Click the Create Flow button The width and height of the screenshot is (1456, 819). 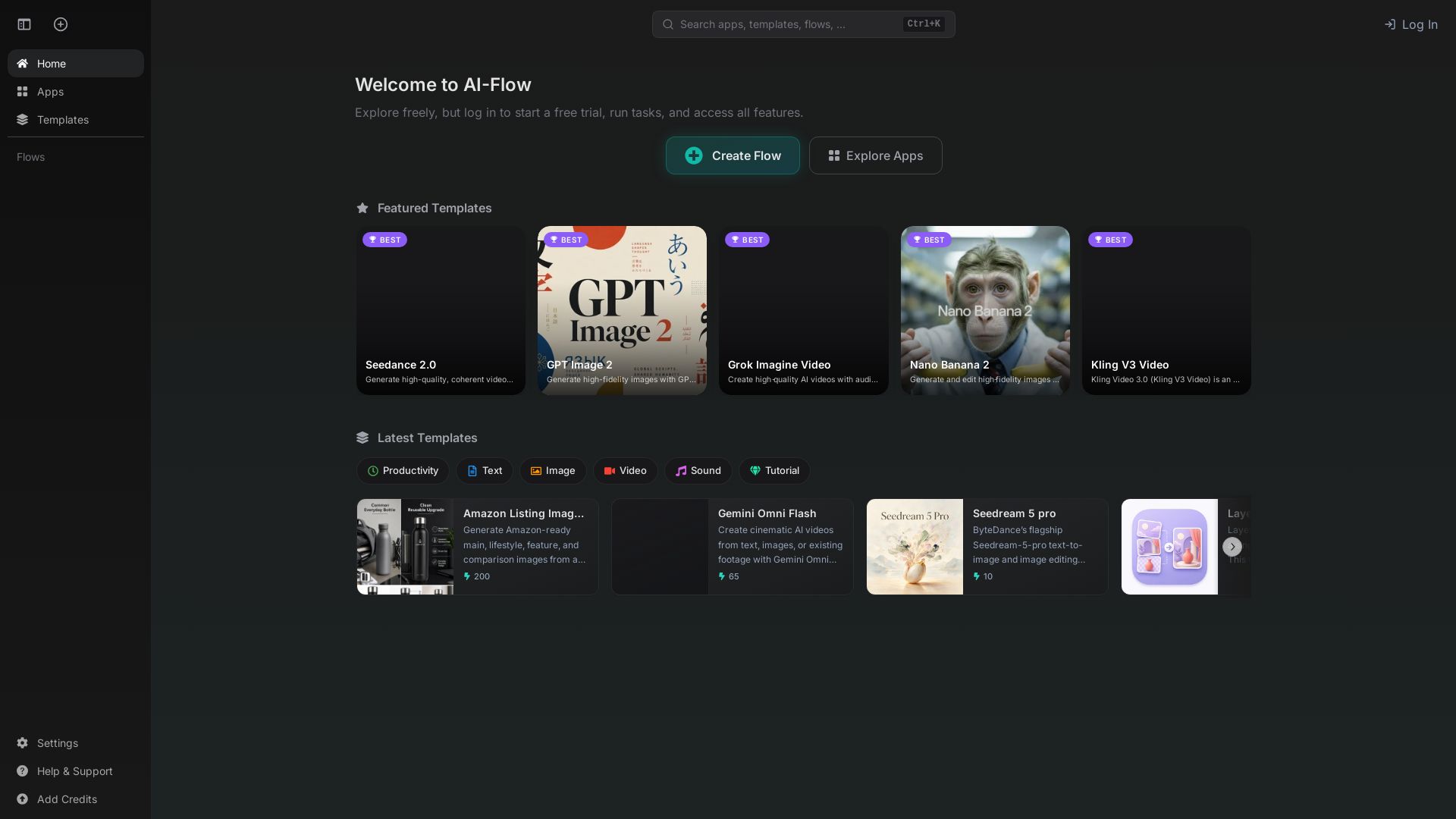point(733,155)
